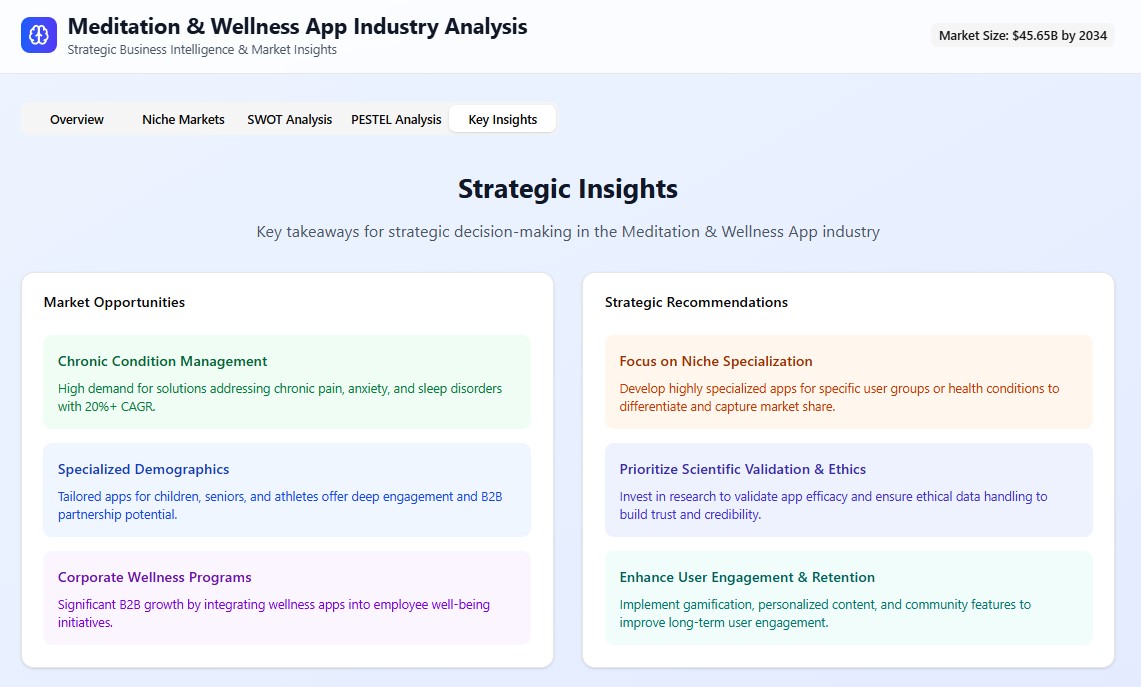The width and height of the screenshot is (1141, 687).
Task: Click the Key takeaways description line
Action: pos(568,232)
